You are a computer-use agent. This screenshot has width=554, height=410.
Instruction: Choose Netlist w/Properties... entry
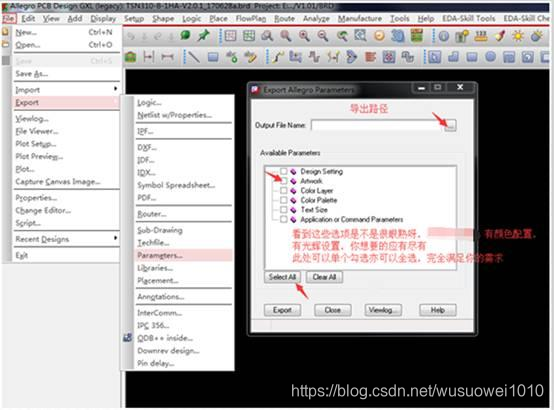(183, 115)
